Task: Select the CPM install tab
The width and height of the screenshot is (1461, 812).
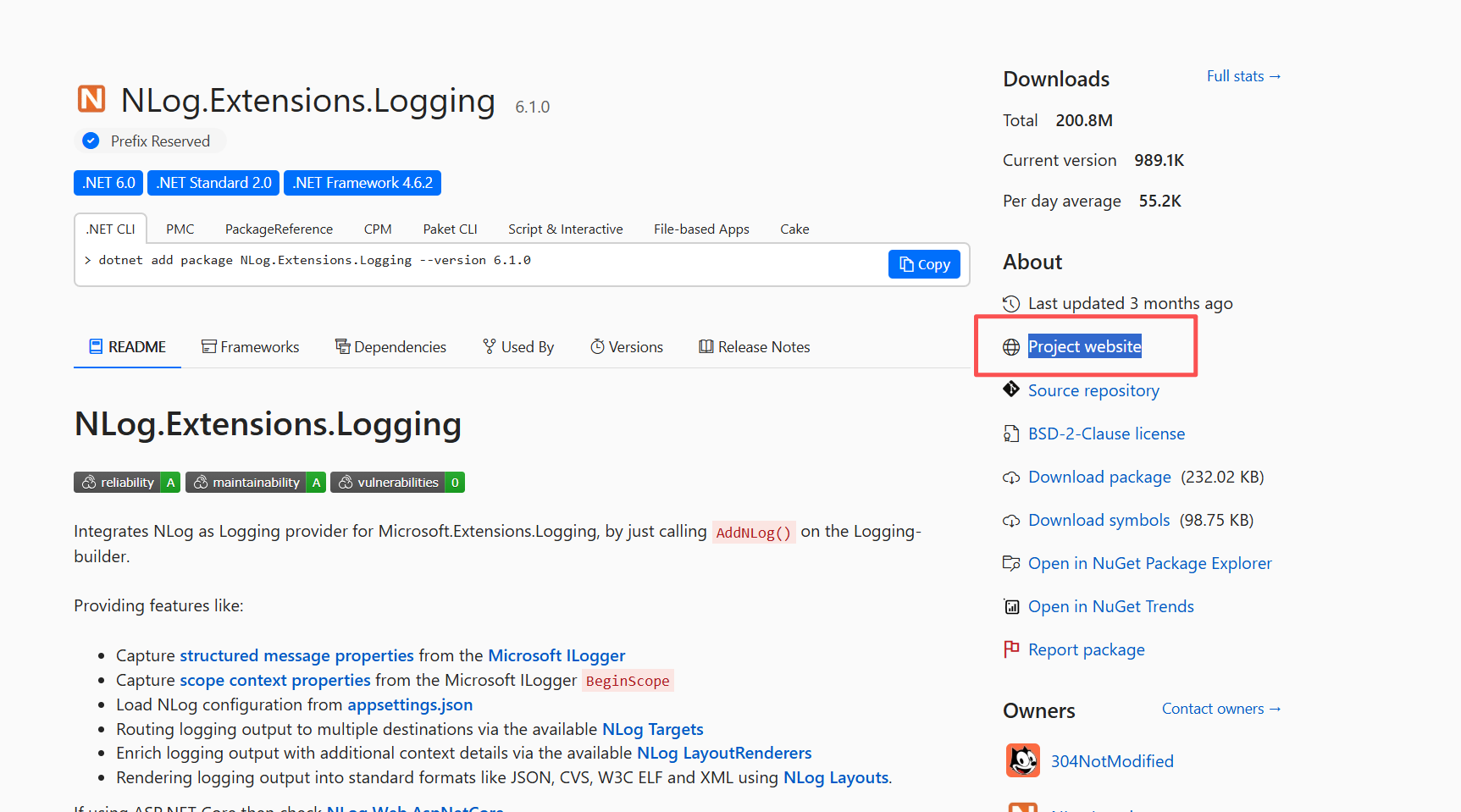Action: (378, 229)
